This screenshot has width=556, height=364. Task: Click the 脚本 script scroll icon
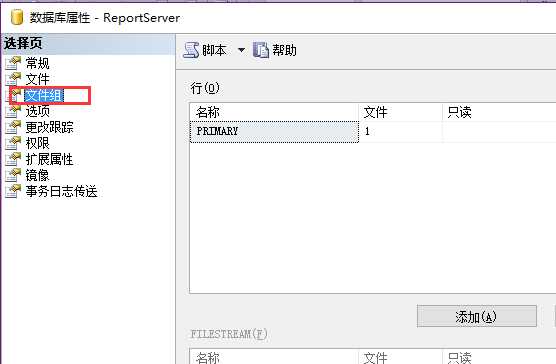click(191, 50)
